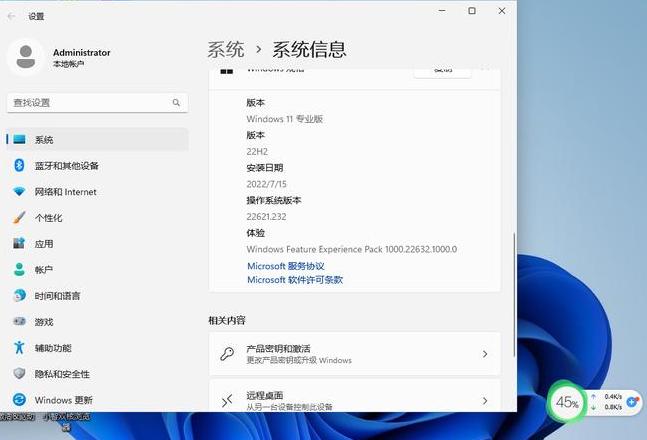The width and height of the screenshot is (647, 440).
Task: Select OS build number 22621.232
Action: (x=266, y=217)
